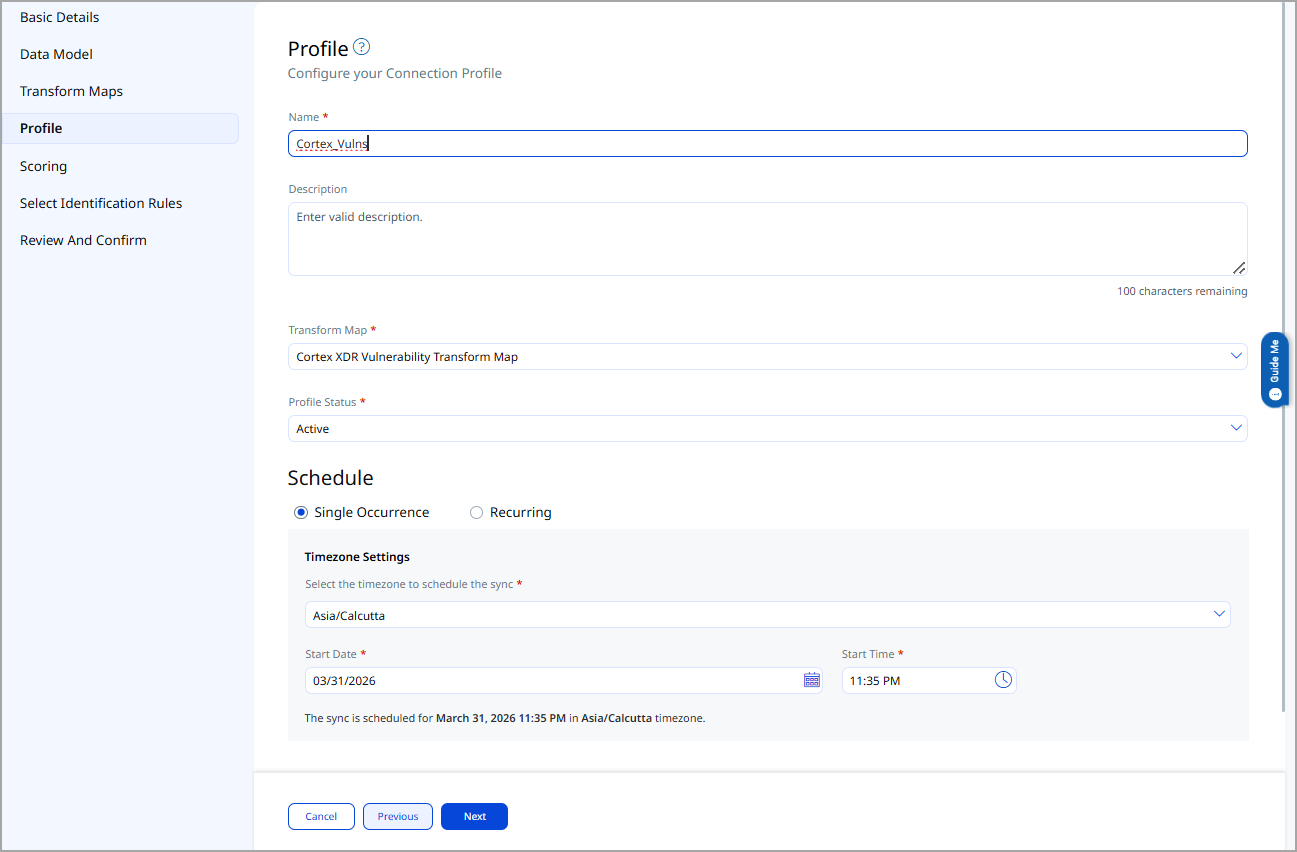Open the Start Date calendar picker icon
The height and width of the screenshot is (852, 1297).
[x=811, y=680]
